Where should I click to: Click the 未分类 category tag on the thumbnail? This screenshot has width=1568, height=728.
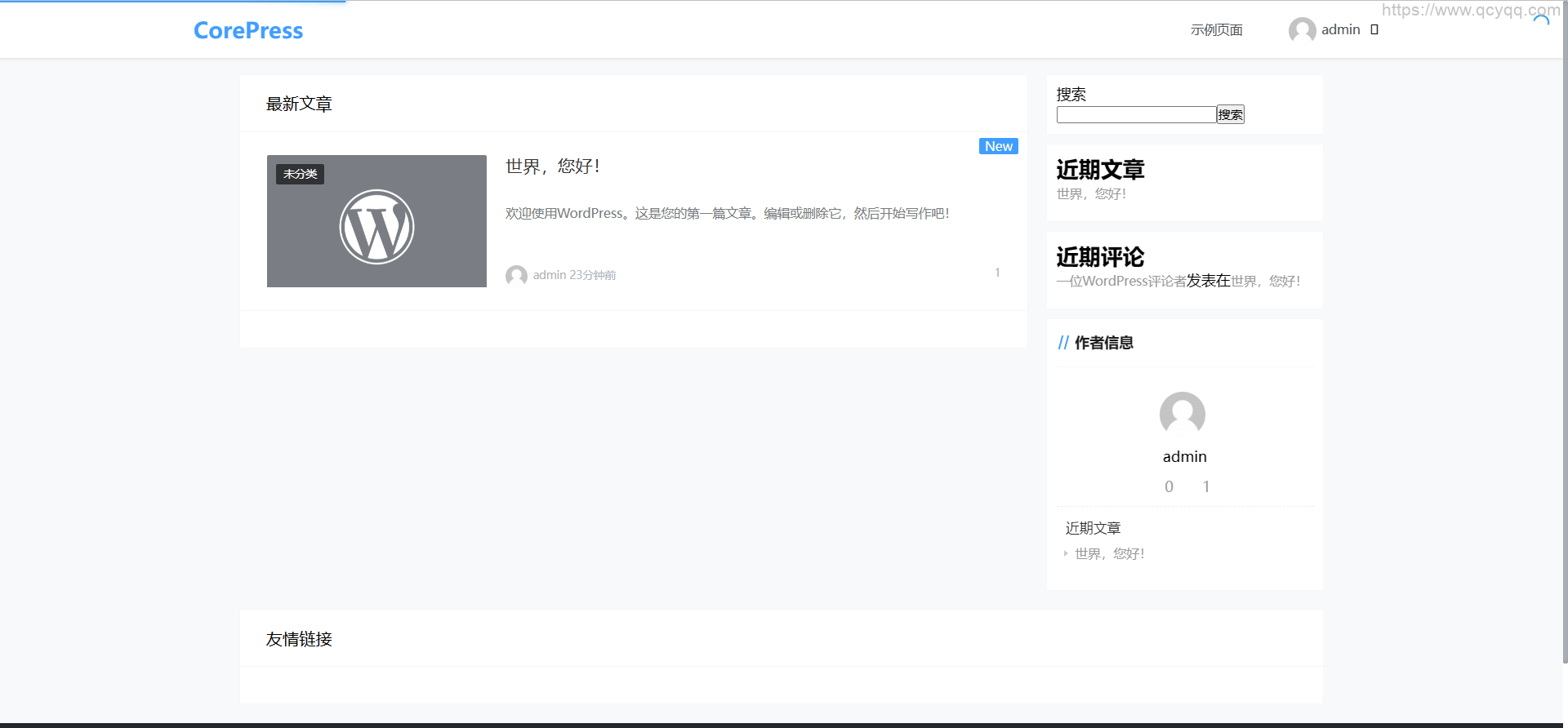300,174
